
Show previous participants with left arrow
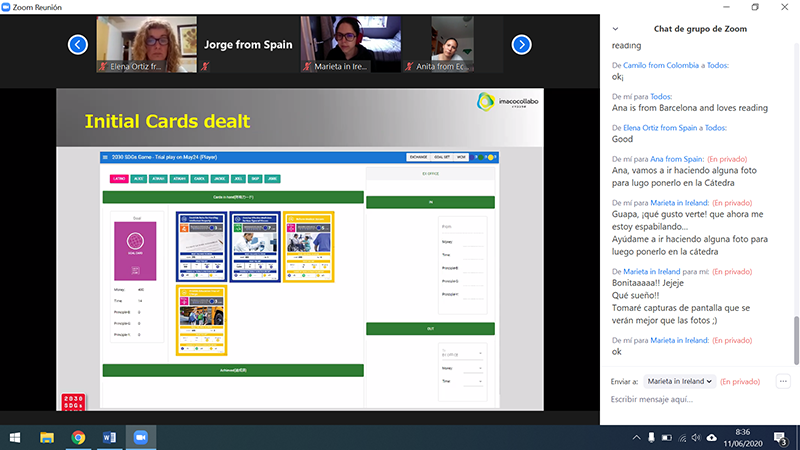pos(78,44)
